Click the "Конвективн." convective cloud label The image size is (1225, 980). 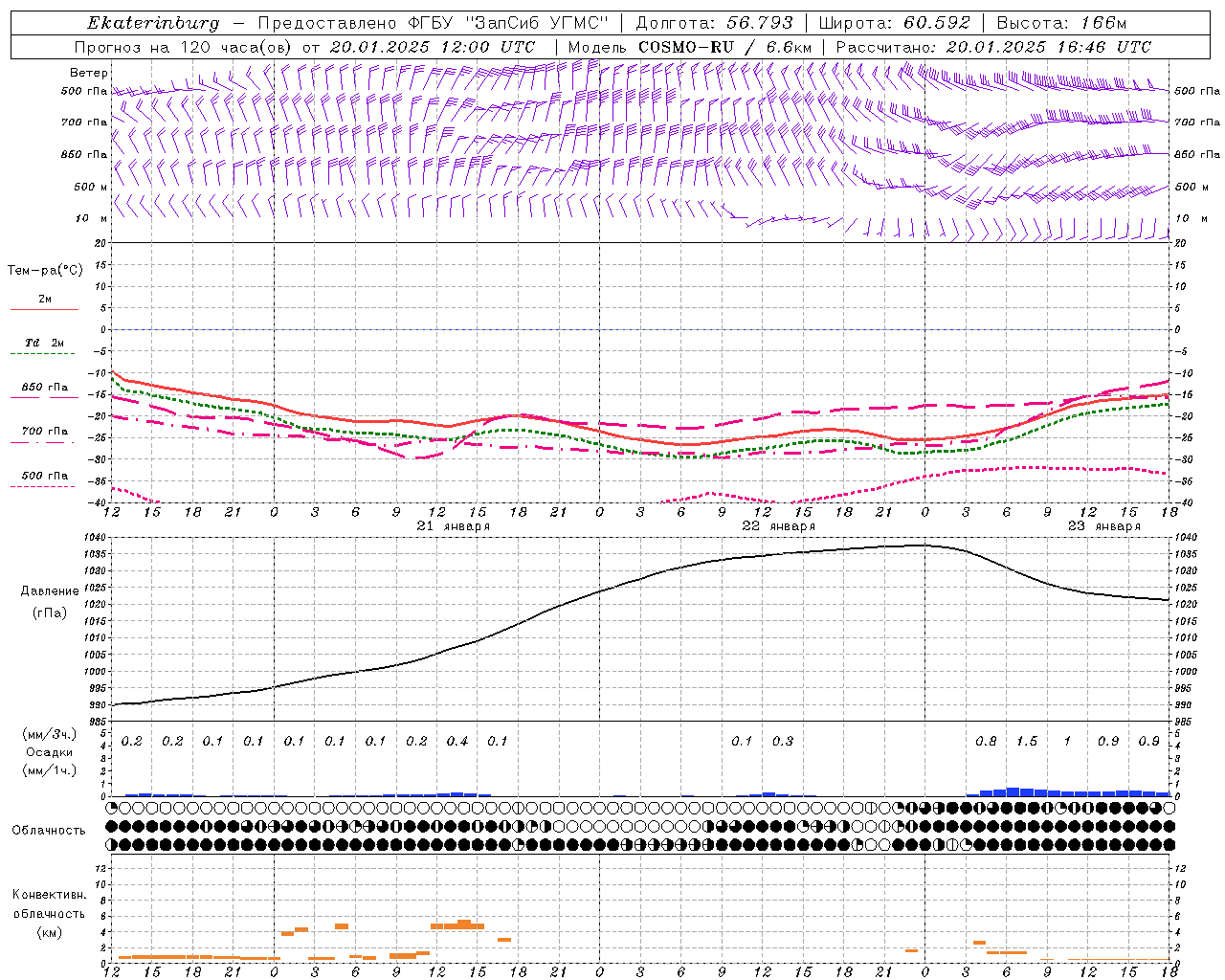(x=49, y=895)
